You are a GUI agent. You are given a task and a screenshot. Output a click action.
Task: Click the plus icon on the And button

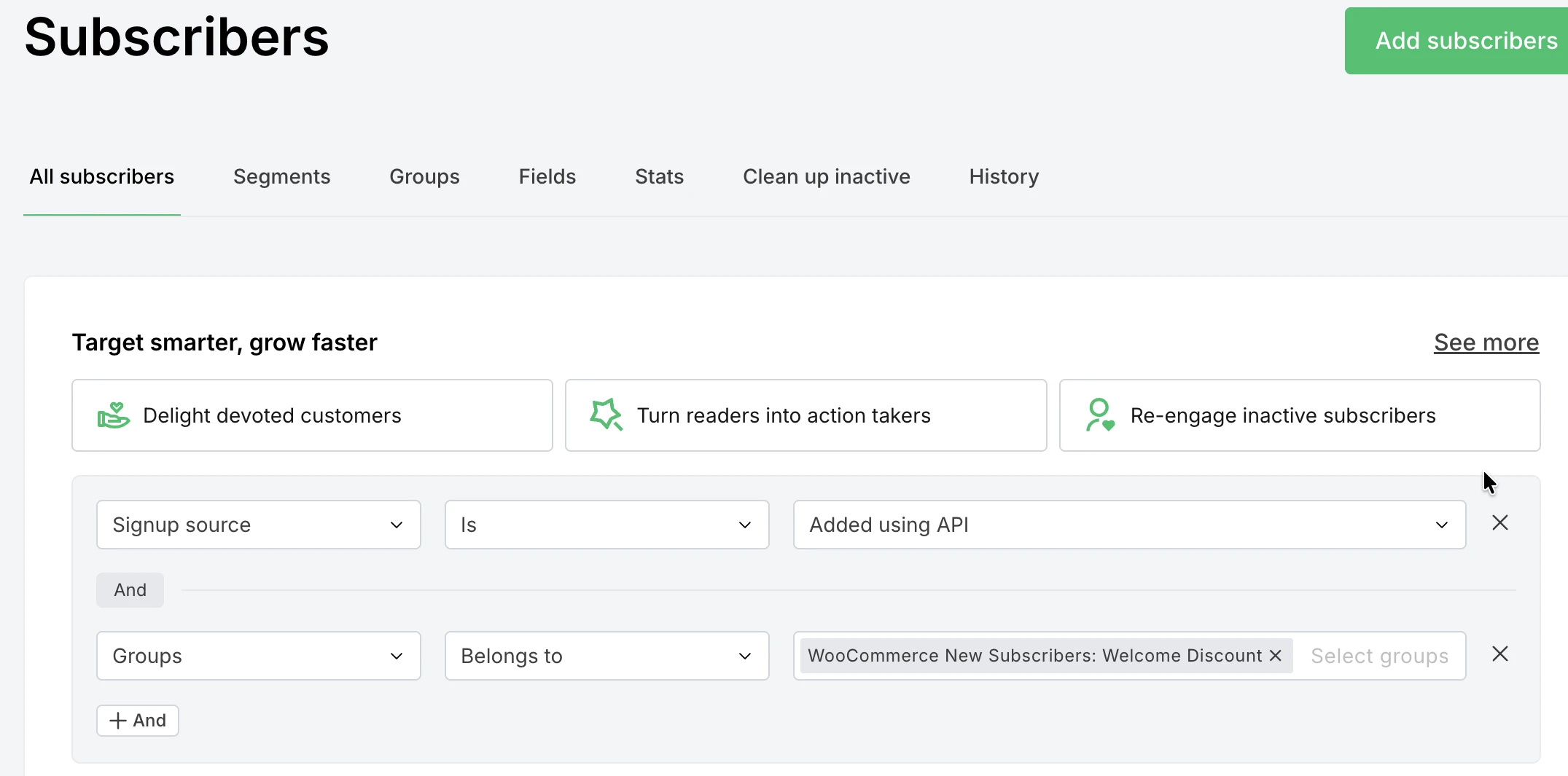(117, 720)
